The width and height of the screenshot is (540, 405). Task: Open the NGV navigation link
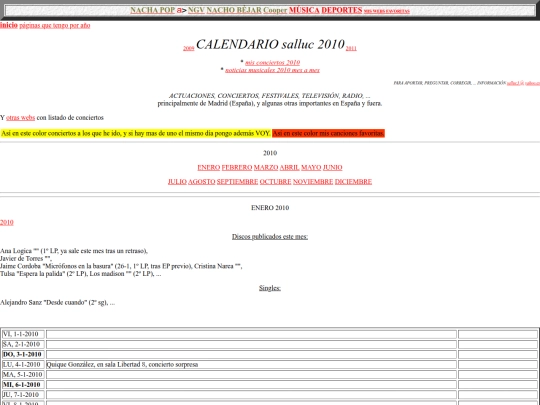tap(196, 10)
